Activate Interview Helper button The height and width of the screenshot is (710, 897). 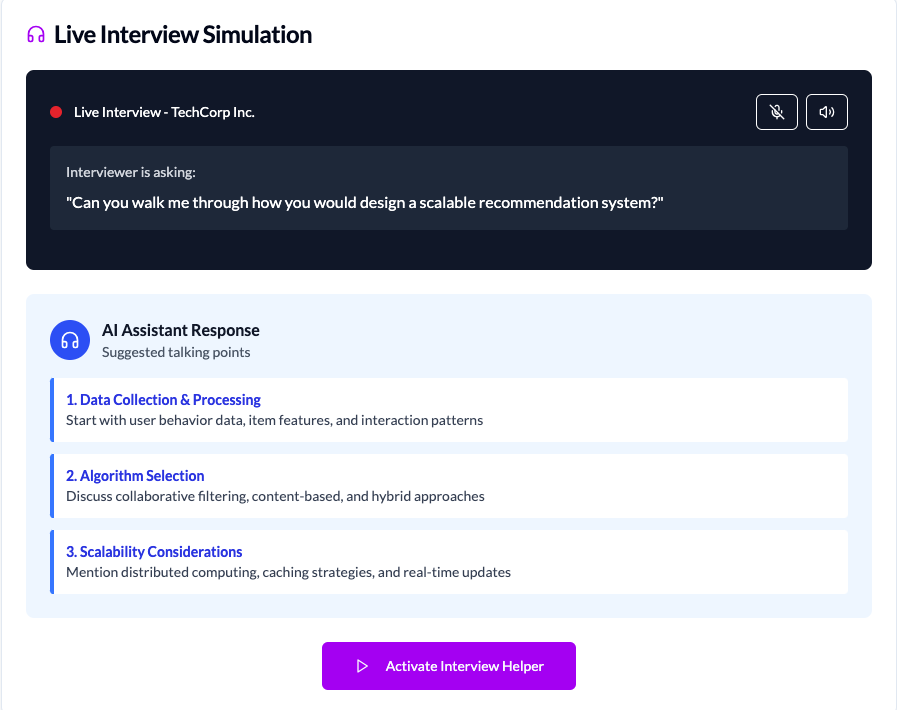click(x=448, y=666)
